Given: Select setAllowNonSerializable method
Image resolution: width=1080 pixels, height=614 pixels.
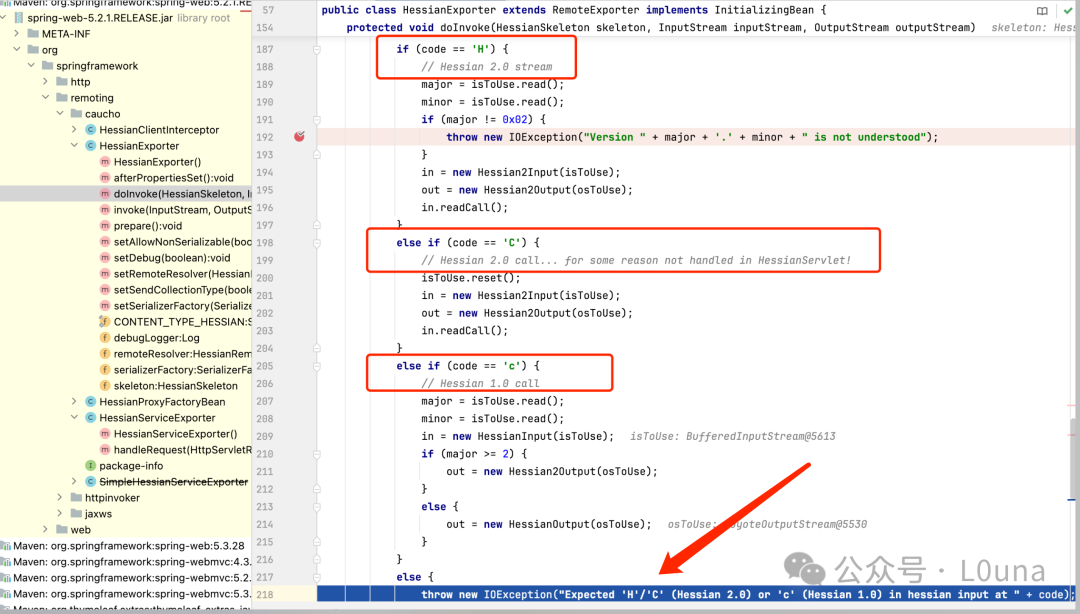Looking at the screenshot, I should [183, 242].
